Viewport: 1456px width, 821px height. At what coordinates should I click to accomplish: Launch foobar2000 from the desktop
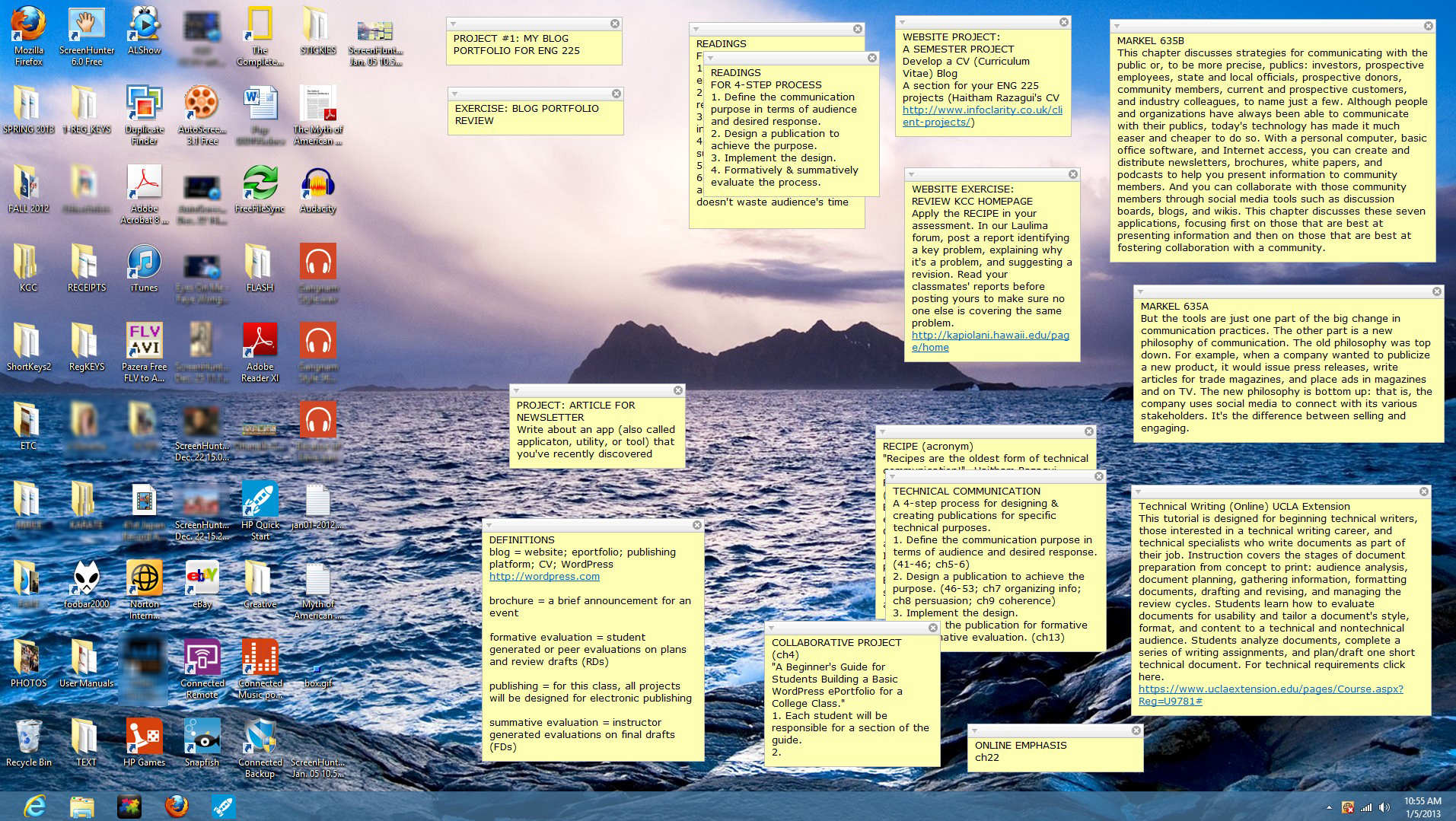[86, 581]
